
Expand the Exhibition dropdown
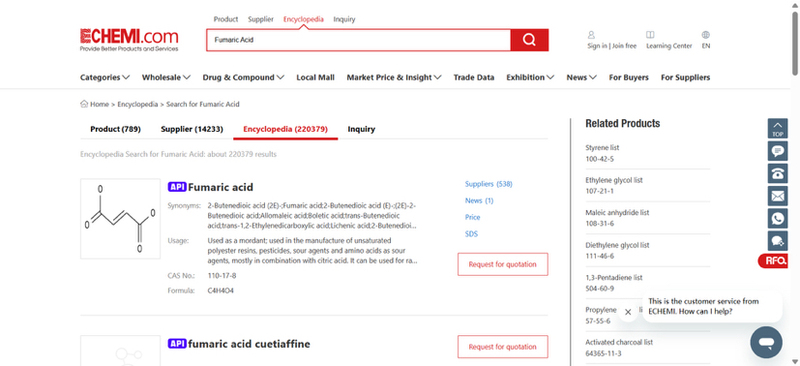pos(530,78)
